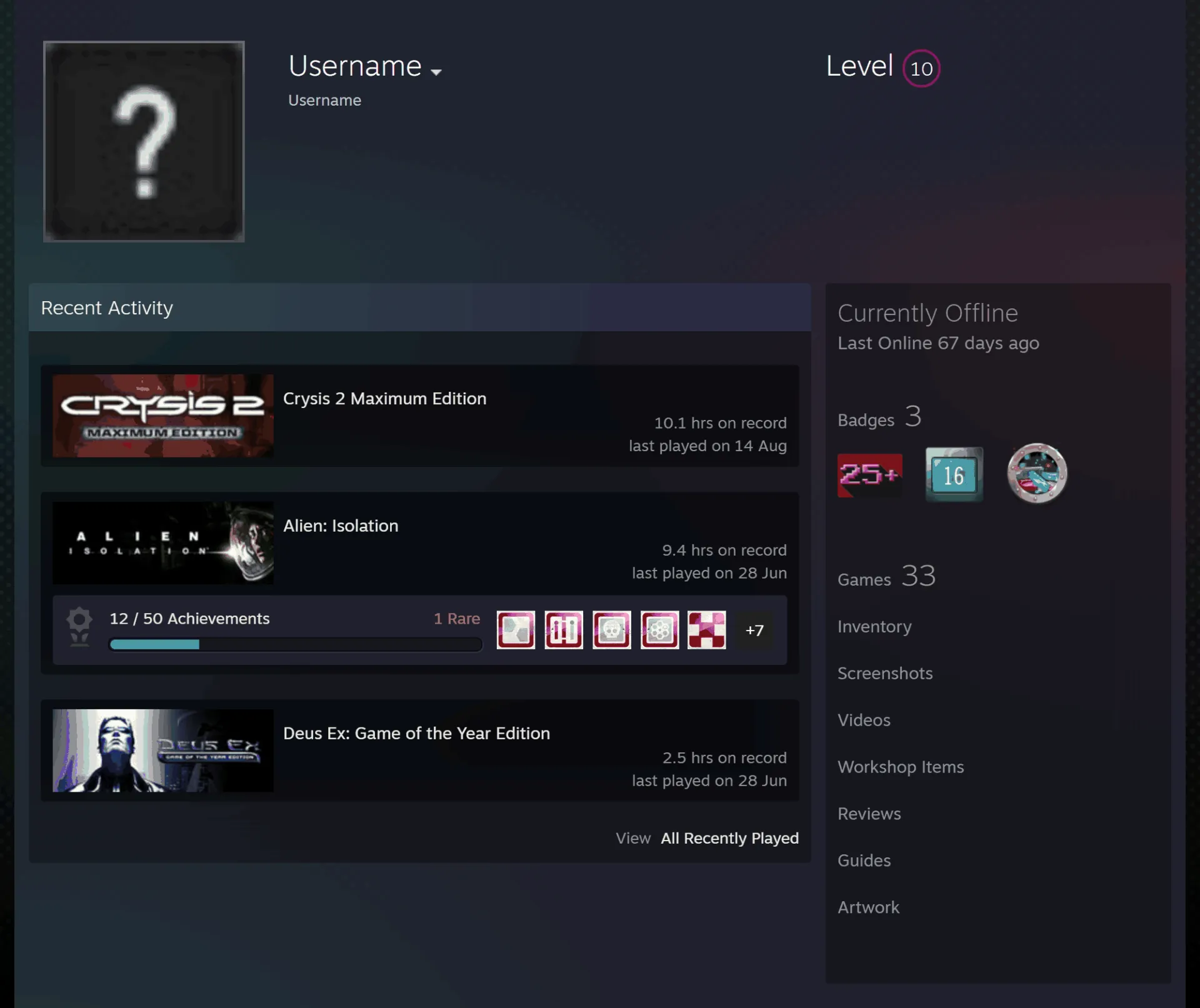Click the Alien: Isolation achievements progress bar
Image resolution: width=1200 pixels, height=1008 pixels.
pyautogui.click(x=296, y=644)
